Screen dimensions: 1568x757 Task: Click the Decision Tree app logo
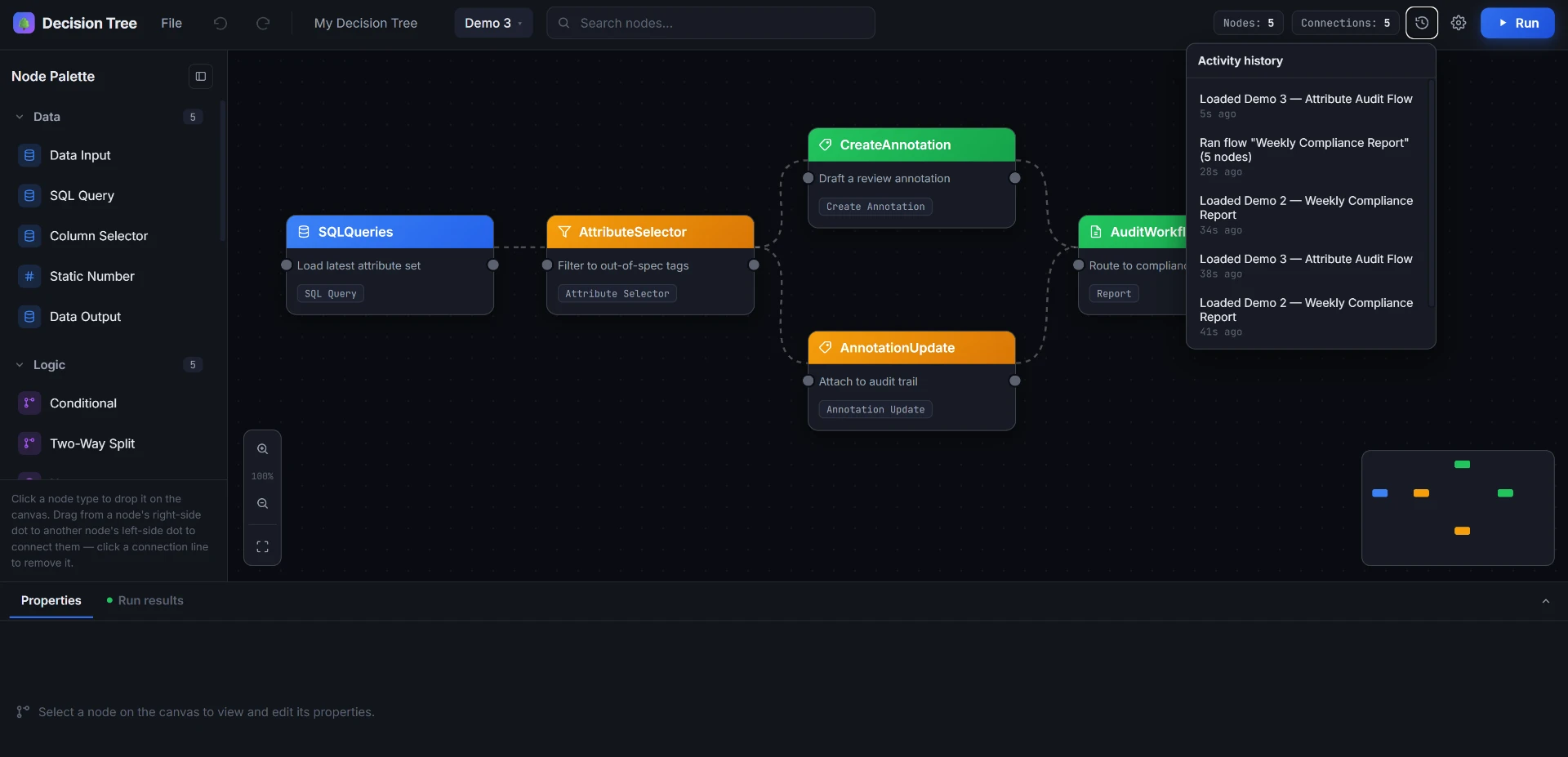coord(24,23)
